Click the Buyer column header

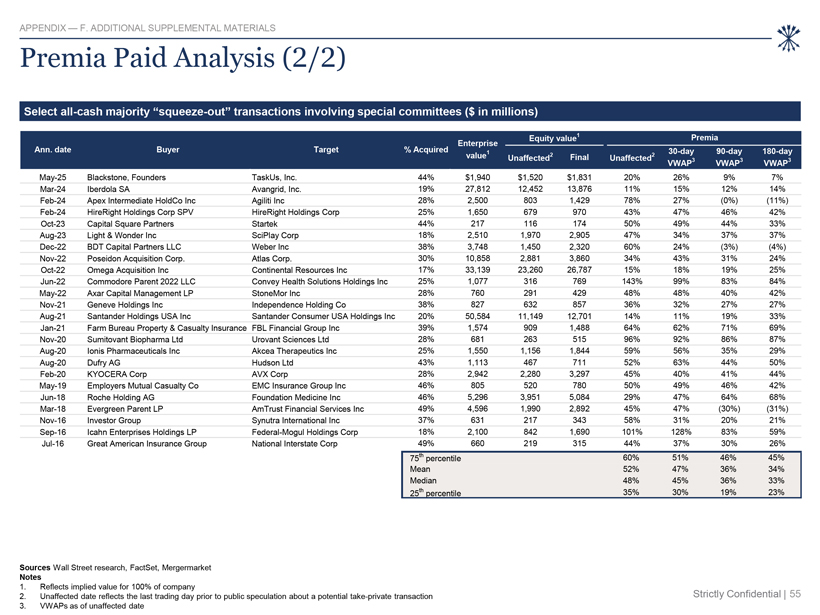point(168,150)
